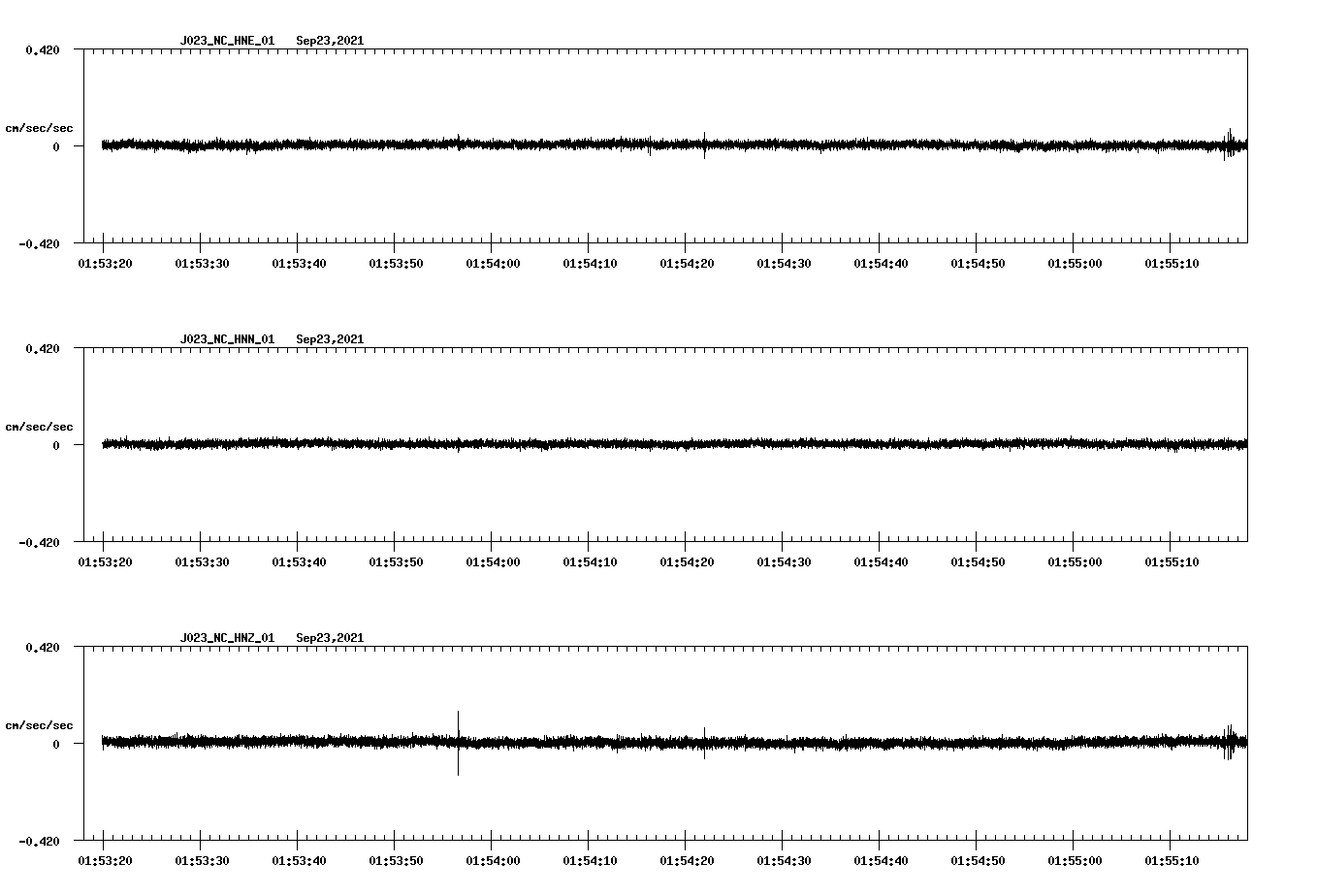Click the 0.420 upper axis value on the HNN plot
Viewport: 1317px width, 896px height.
pos(43,348)
